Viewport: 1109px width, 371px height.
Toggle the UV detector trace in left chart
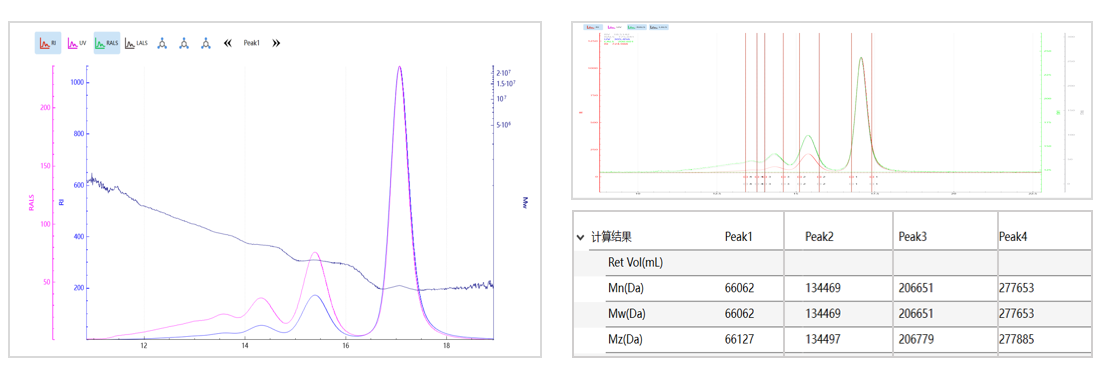77,43
